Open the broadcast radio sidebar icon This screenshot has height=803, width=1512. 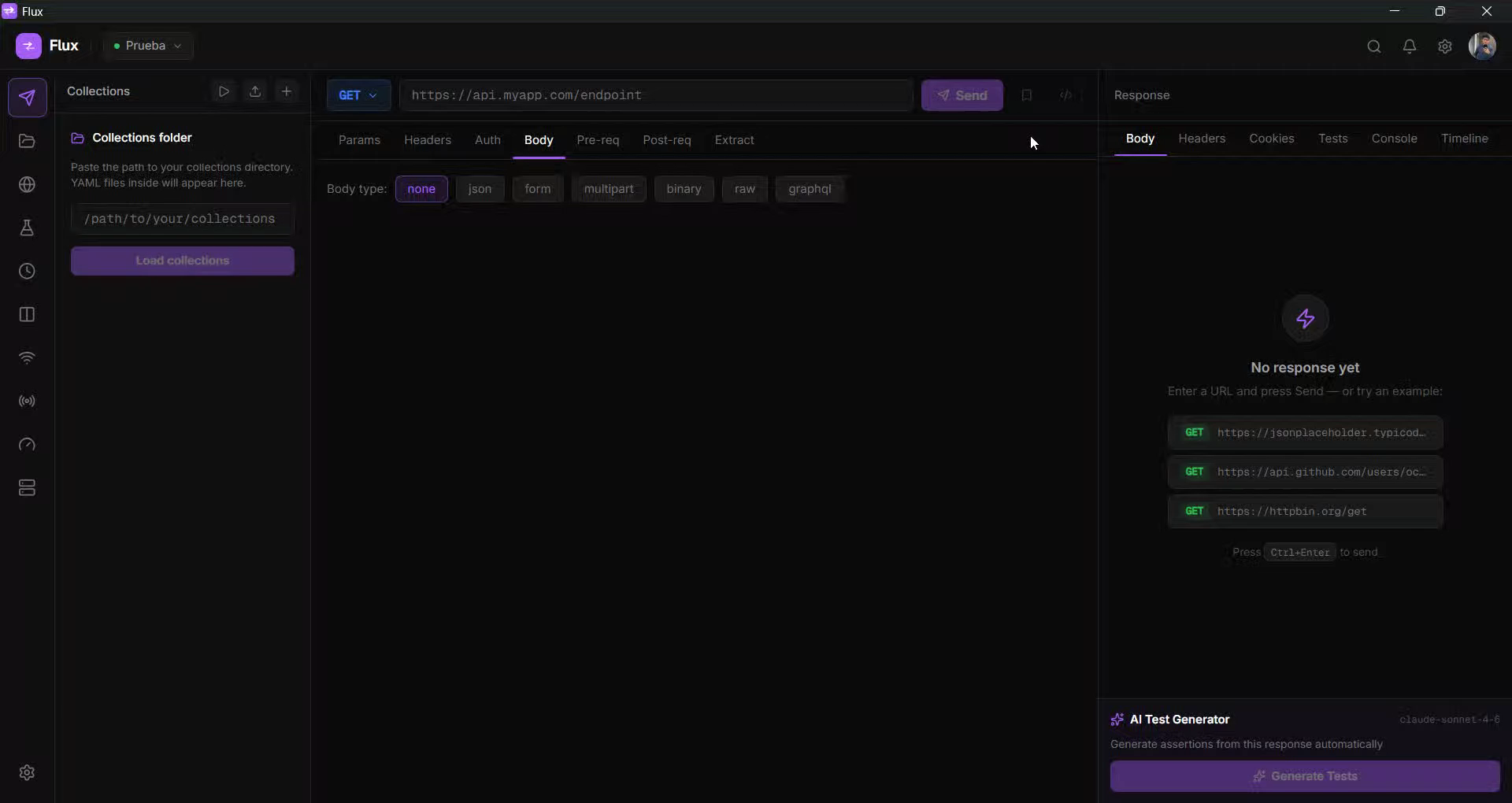click(x=27, y=401)
